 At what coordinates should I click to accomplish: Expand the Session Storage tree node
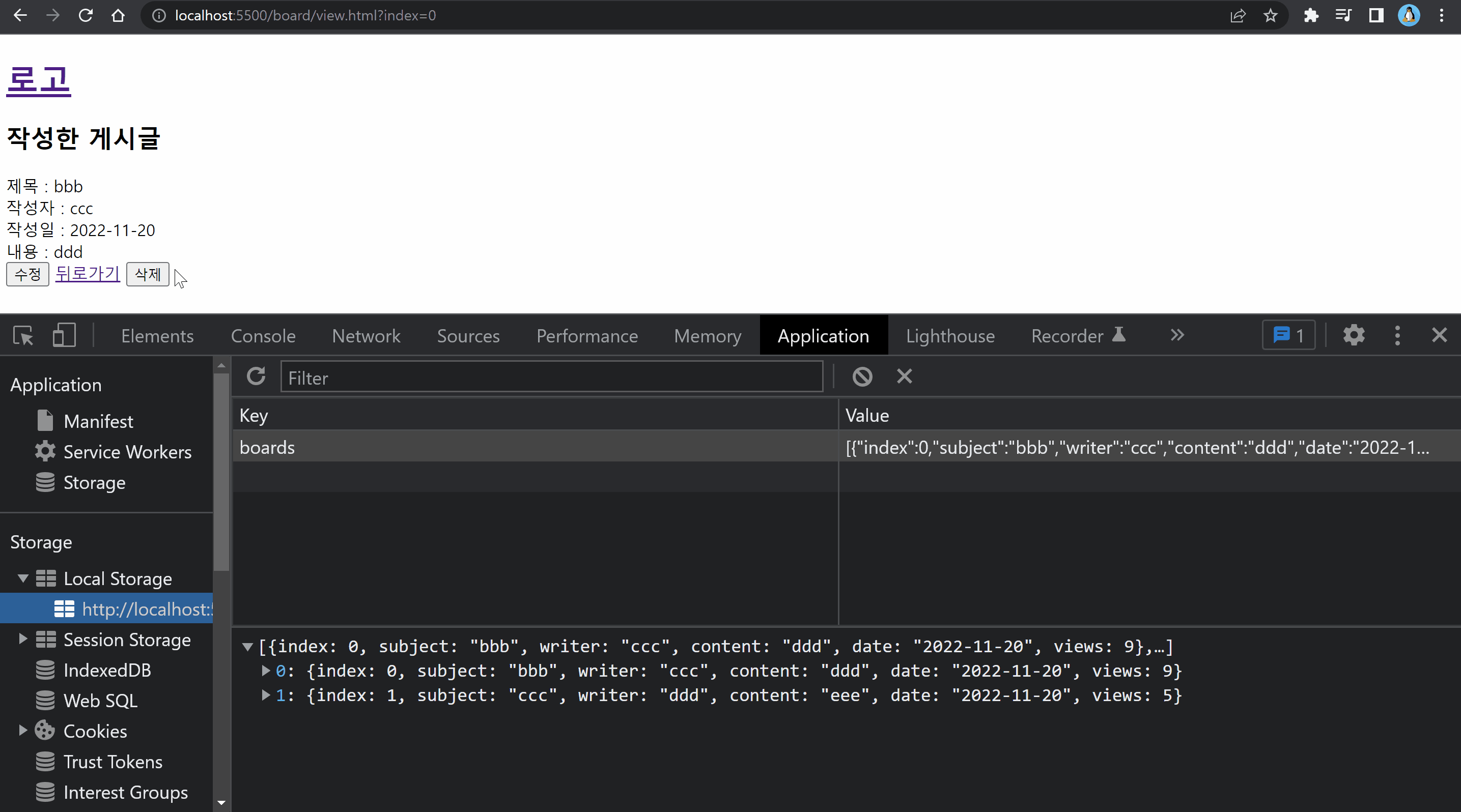(x=23, y=639)
